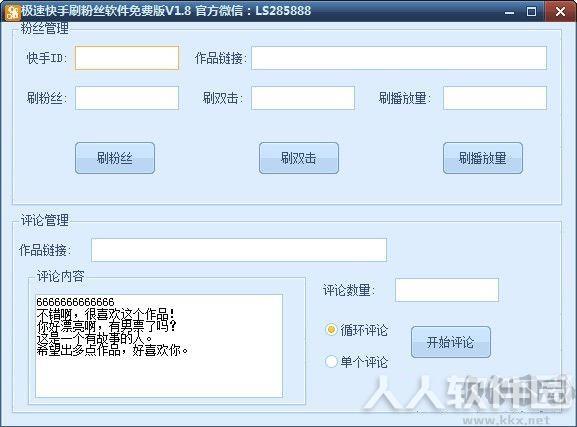Click the 刷粉丝 quantity input field
Image resolution: width=577 pixels, height=427 pixels.
127,98
